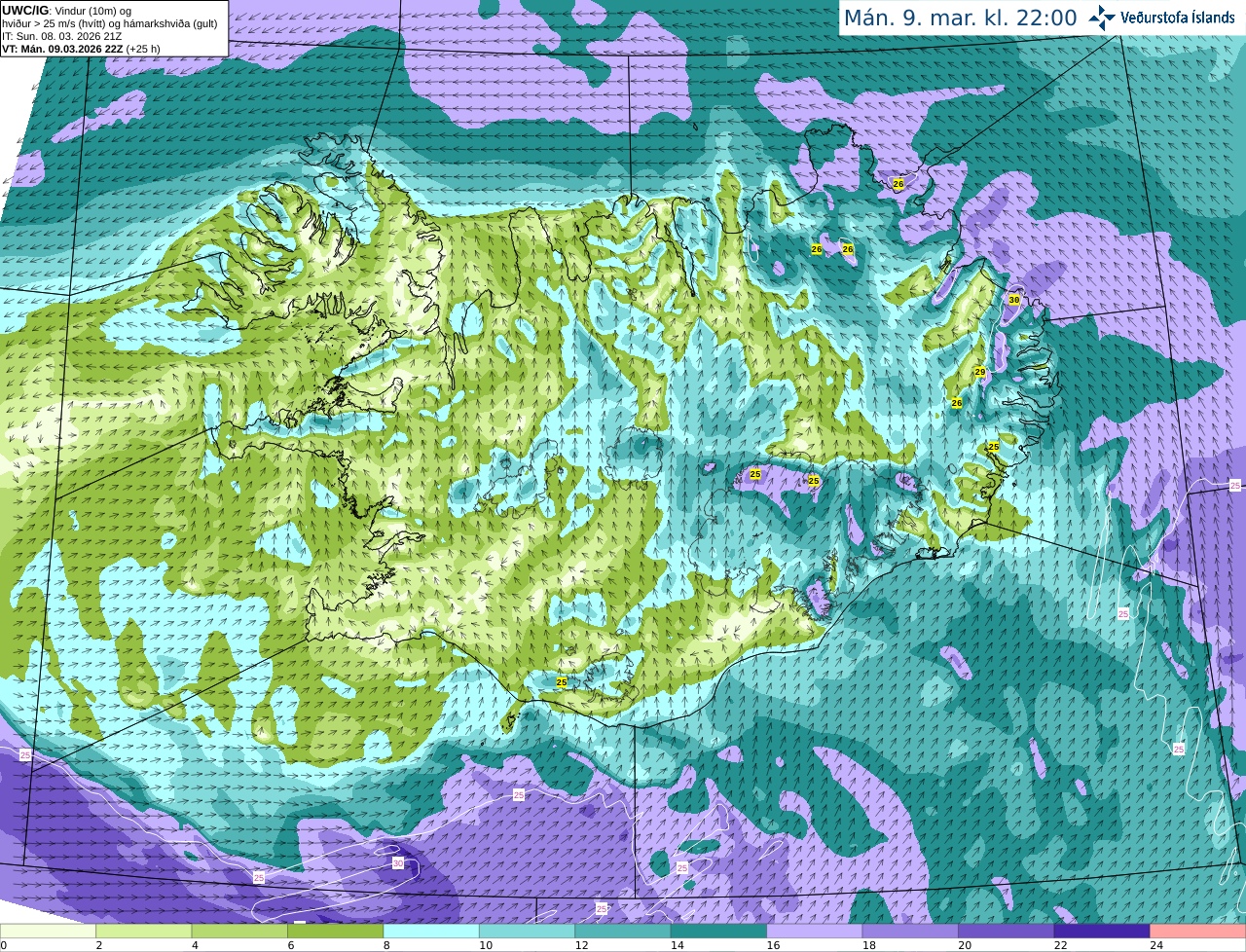
Task: Click the legend scale value 0
Action: 4,945
